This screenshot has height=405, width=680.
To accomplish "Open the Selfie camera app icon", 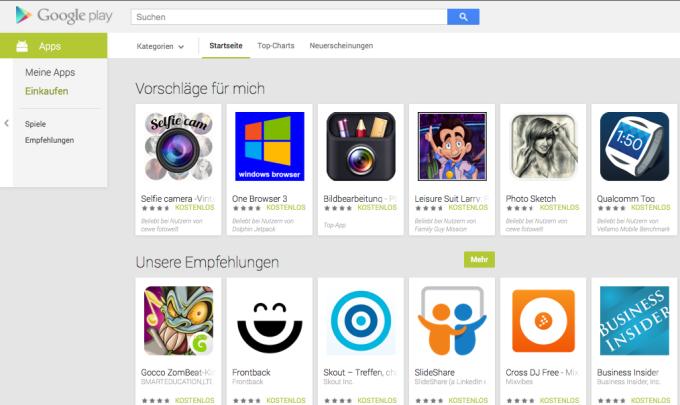I will 178,147.
